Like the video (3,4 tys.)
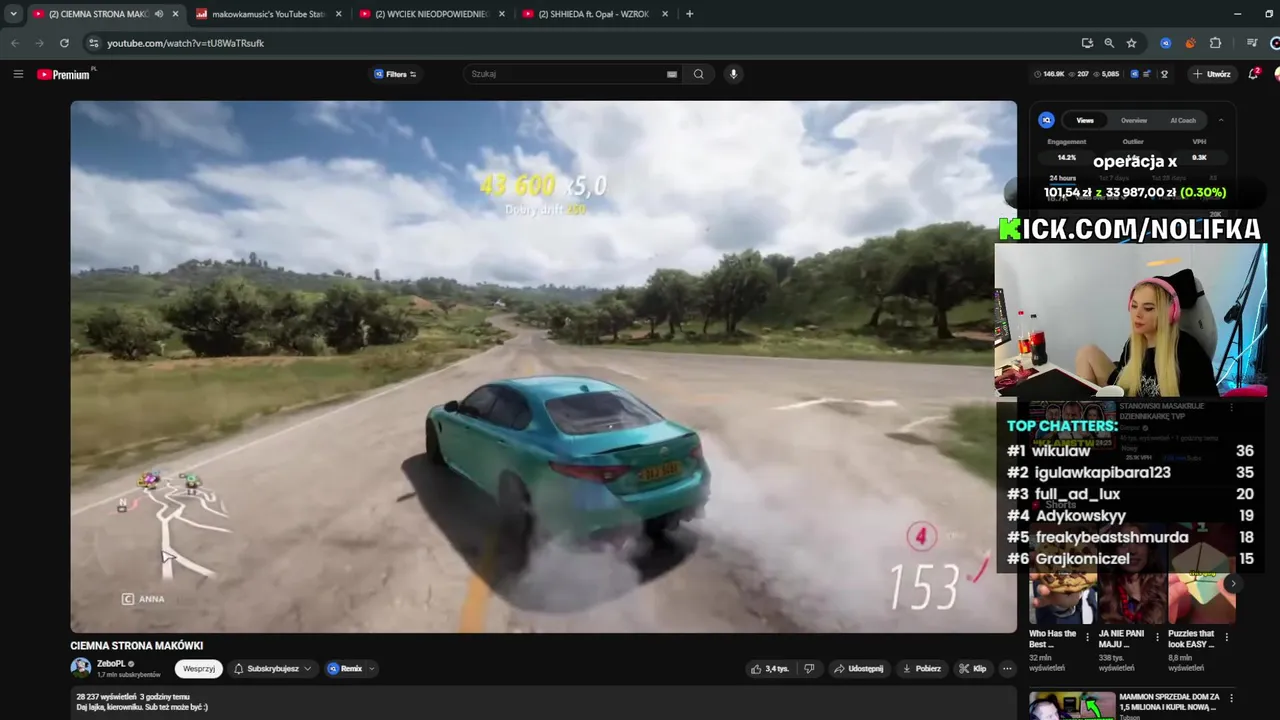Image resolution: width=1280 pixels, height=720 pixels. 770,669
